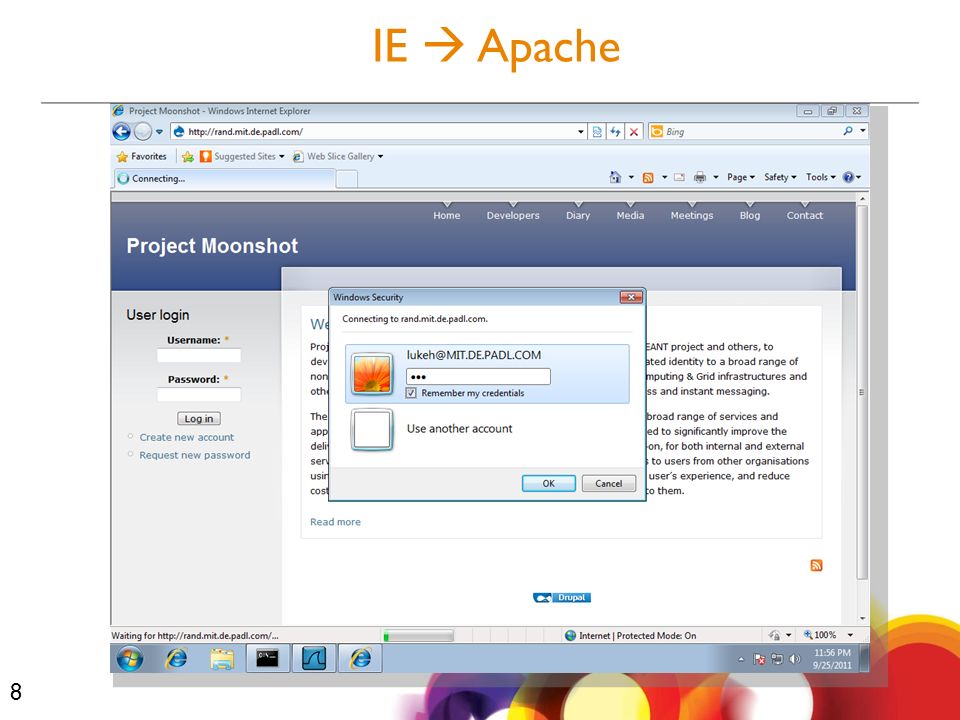Open the recent pages dropdown arrow
This screenshot has width=960, height=720.
[159, 132]
